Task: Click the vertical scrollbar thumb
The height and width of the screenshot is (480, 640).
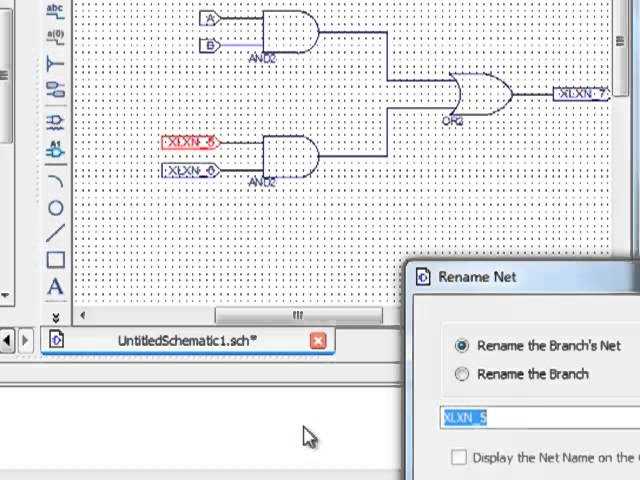Action: pos(621,48)
